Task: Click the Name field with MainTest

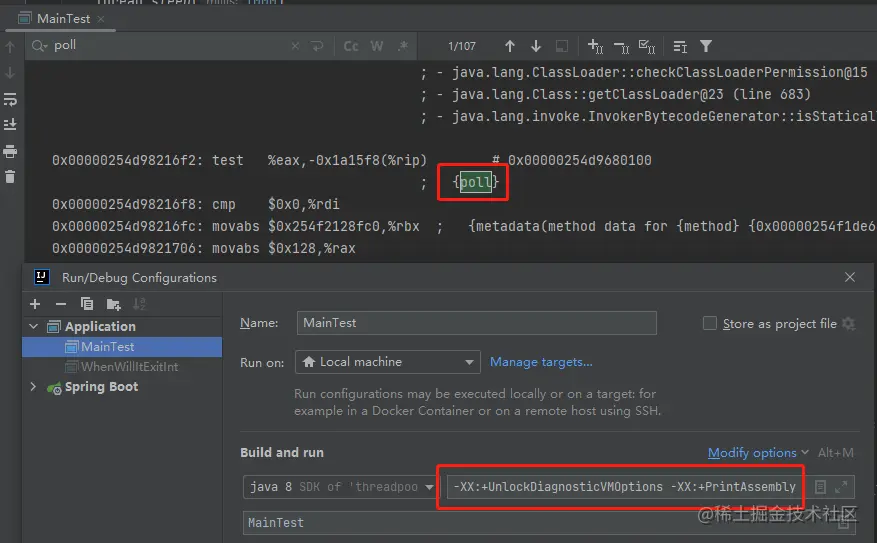Action: [477, 323]
